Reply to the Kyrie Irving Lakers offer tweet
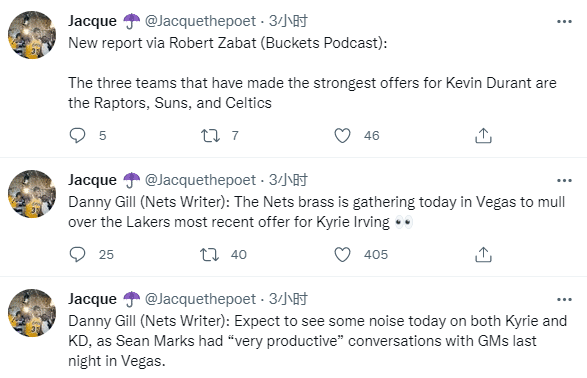 77,254
